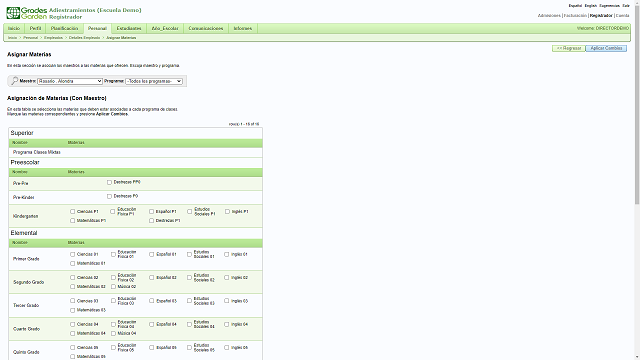Open the Cuenta link

(622, 16)
